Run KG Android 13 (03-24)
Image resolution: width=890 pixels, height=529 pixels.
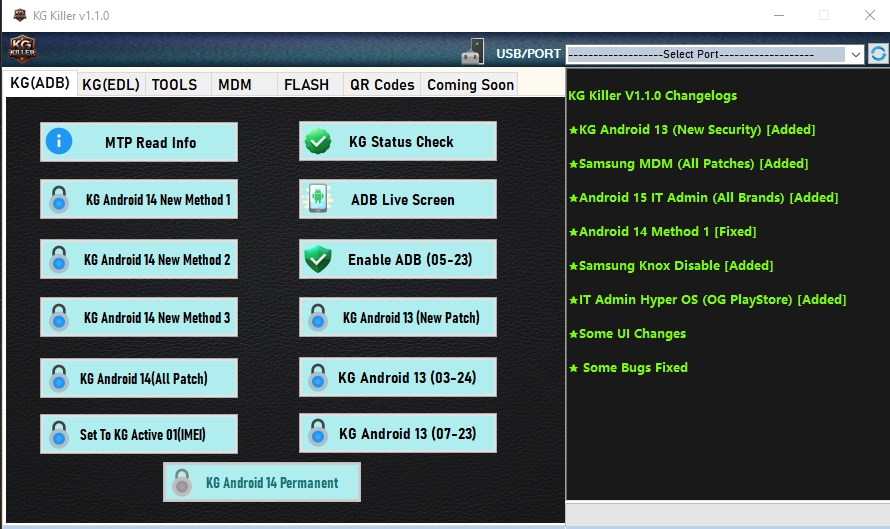pyautogui.click(x=398, y=377)
